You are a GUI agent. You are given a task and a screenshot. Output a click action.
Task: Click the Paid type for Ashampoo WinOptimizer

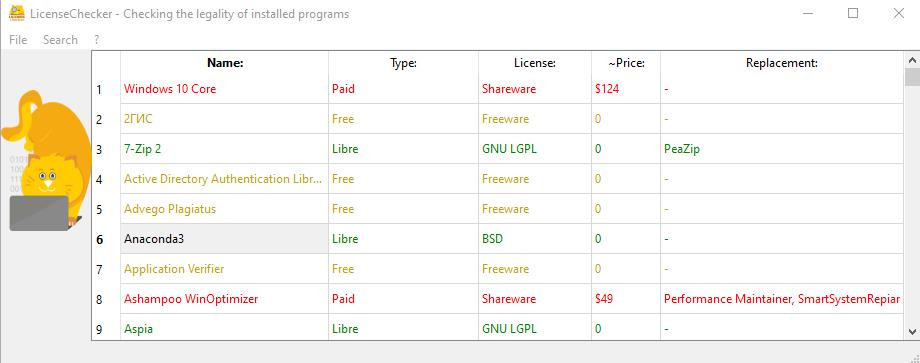tap(403, 299)
